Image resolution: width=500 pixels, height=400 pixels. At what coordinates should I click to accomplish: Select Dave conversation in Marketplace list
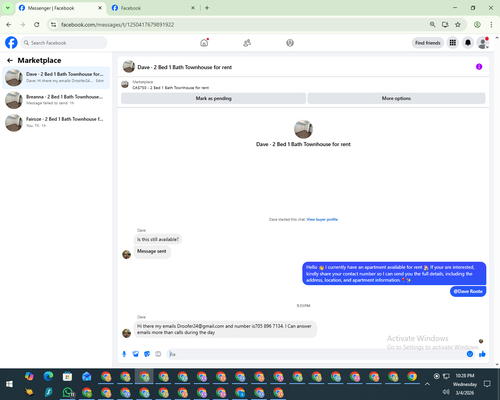coord(56,77)
